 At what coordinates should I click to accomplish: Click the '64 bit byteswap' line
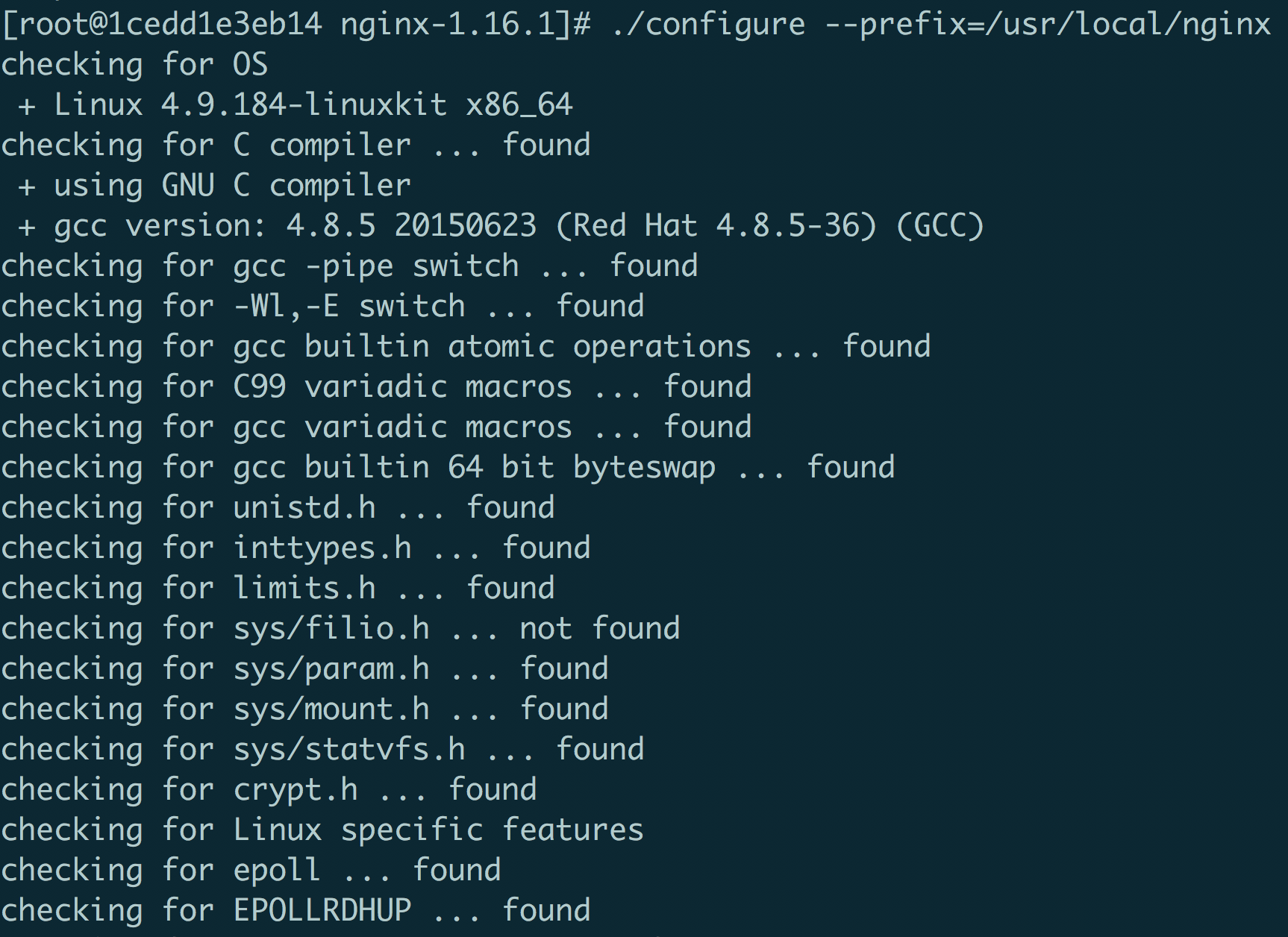pos(448,467)
